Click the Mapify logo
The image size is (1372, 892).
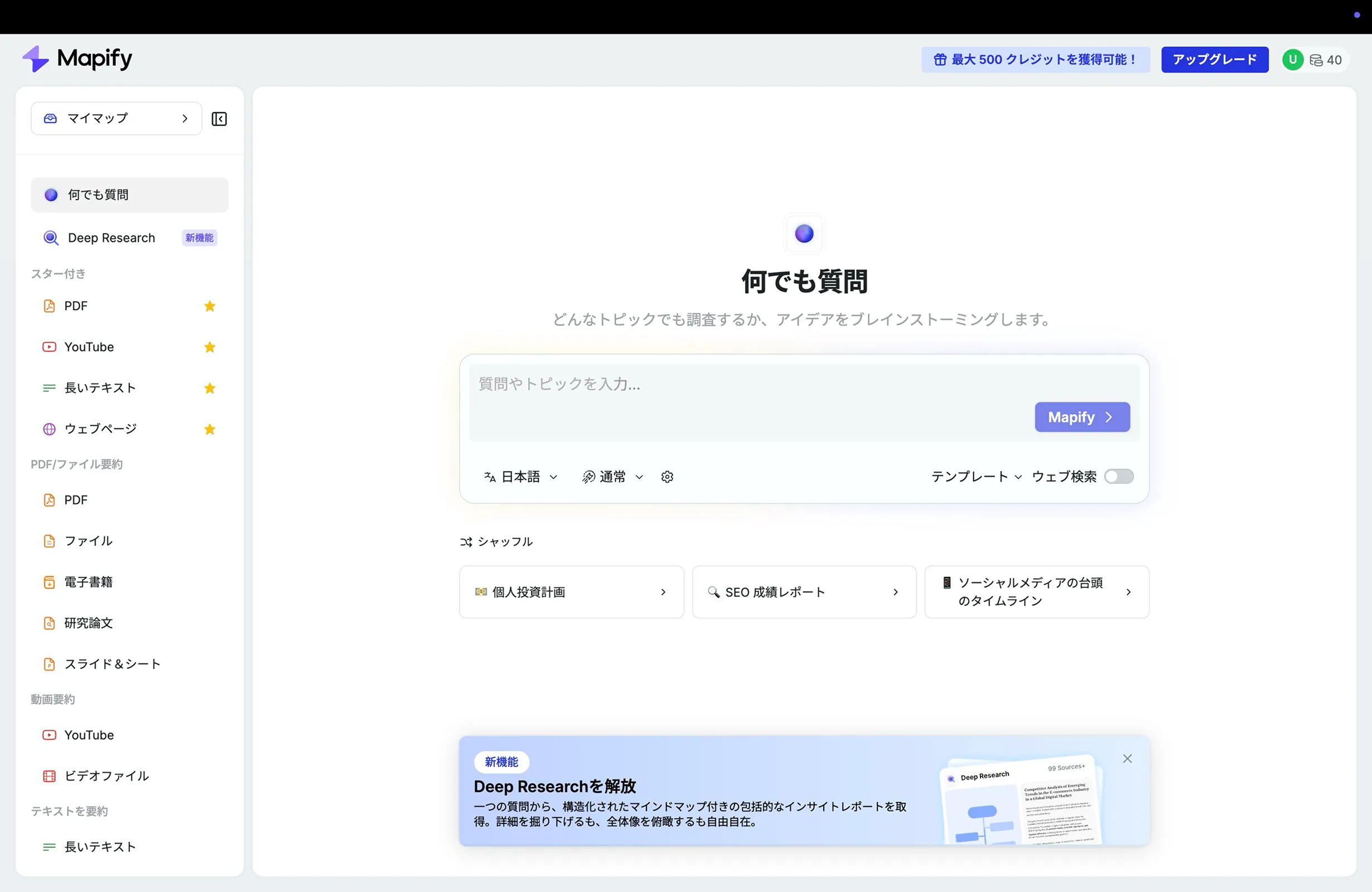(x=78, y=59)
